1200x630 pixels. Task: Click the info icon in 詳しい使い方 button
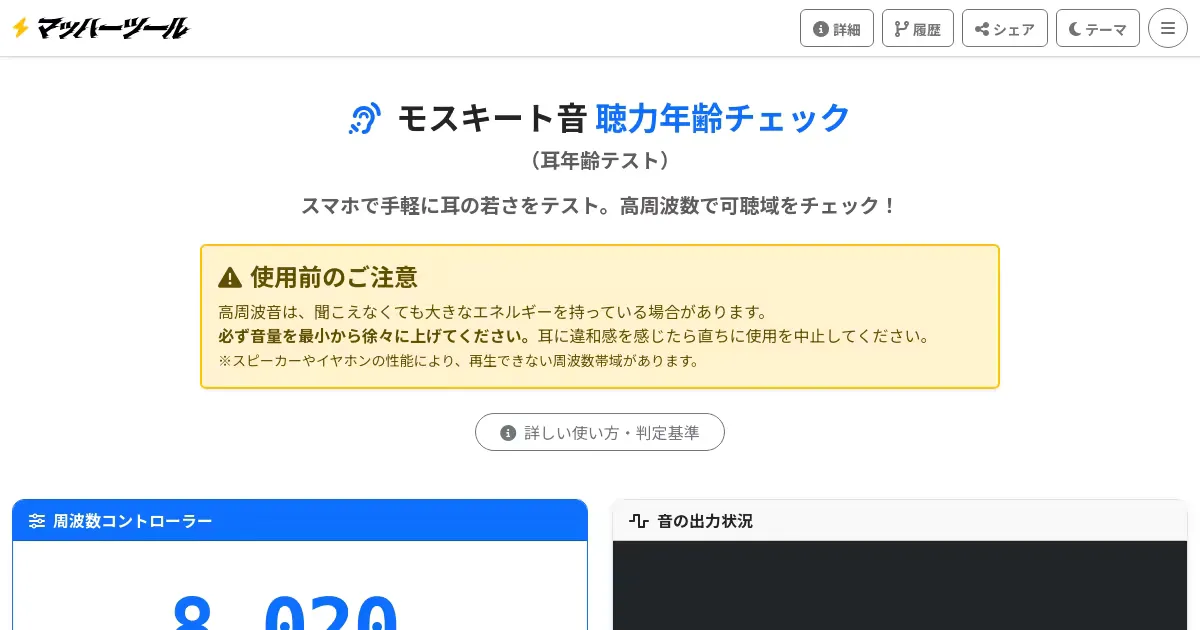pos(508,433)
